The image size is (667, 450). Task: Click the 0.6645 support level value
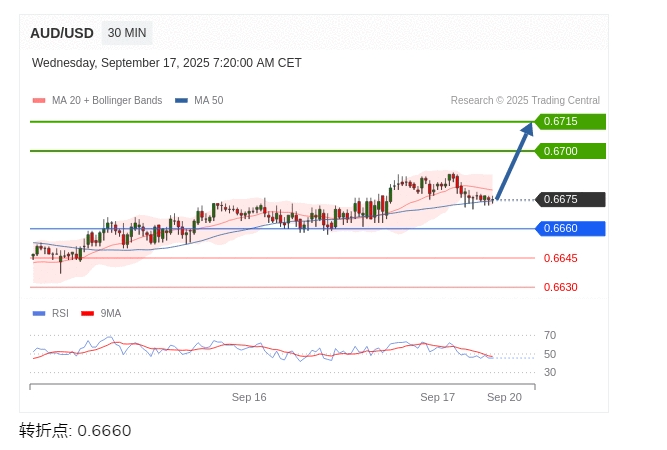tap(560, 258)
